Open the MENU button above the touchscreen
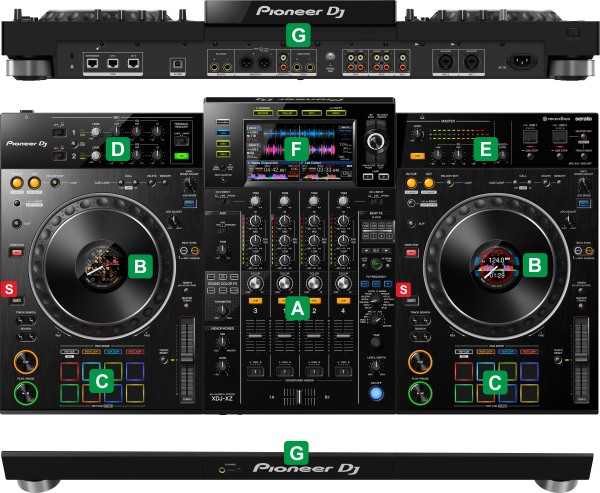The image size is (600, 493). click(336, 113)
